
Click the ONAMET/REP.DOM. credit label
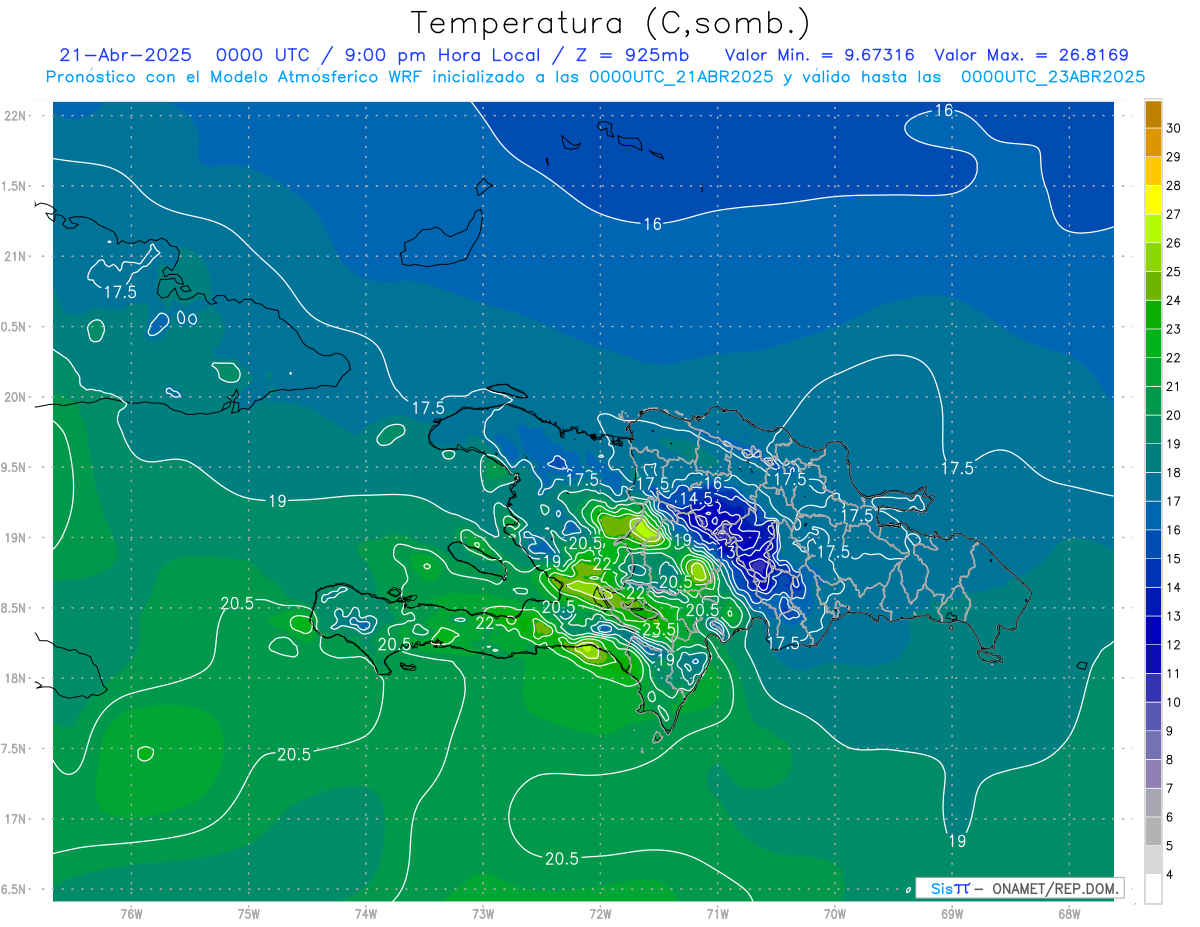(1055, 888)
